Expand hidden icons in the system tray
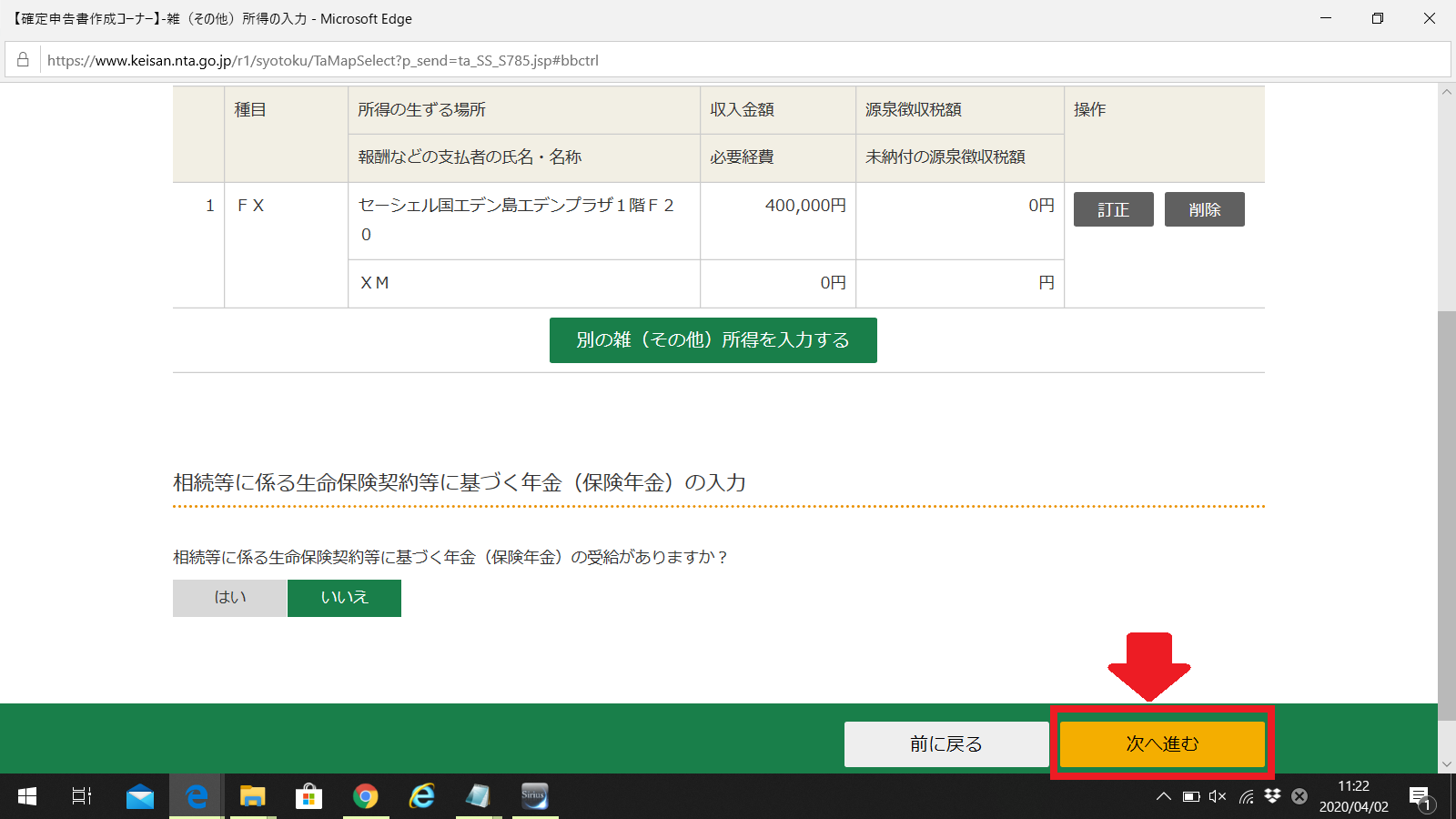The height and width of the screenshot is (819, 1456). [x=1163, y=796]
